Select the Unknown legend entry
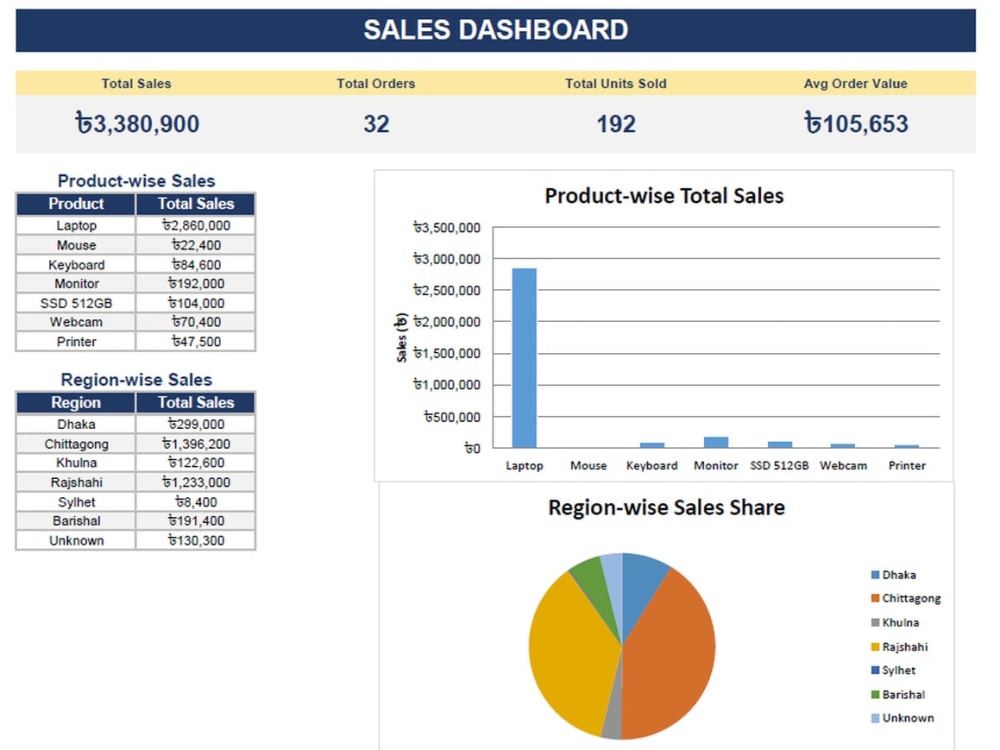The height and width of the screenshot is (750, 1000). (902, 718)
